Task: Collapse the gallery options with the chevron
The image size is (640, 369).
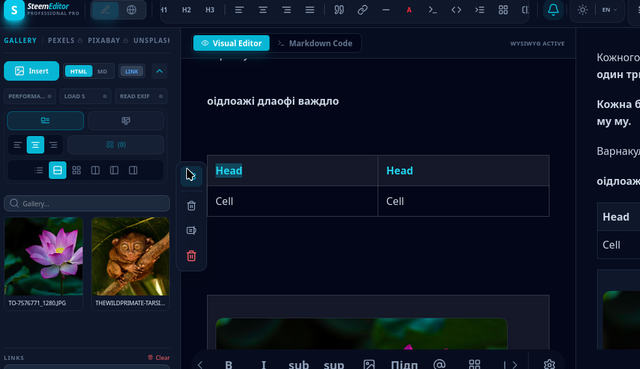Action: 159,71
